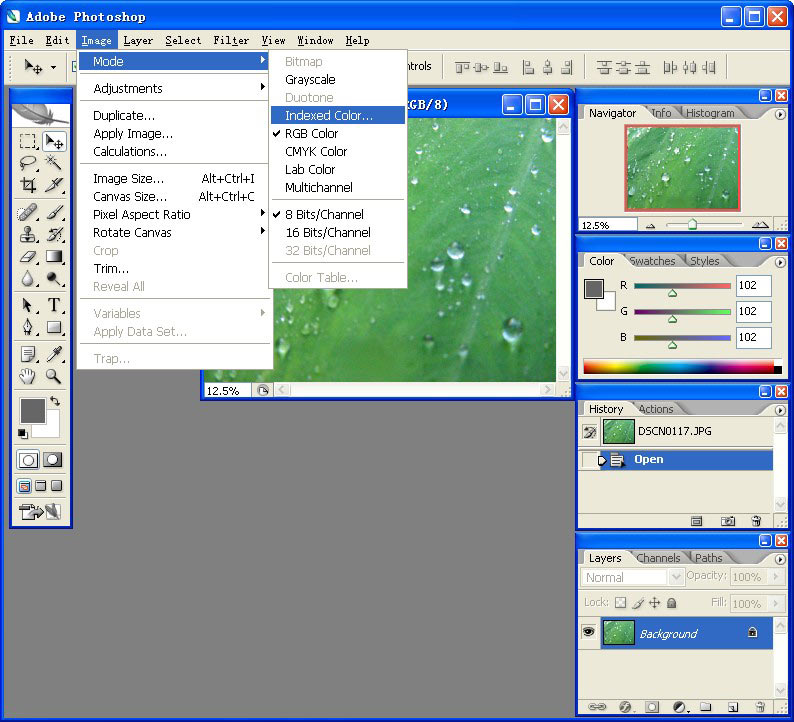
Task: Add layer mask in Layers panel
Action: pyautogui.click(x=652, y=707)
